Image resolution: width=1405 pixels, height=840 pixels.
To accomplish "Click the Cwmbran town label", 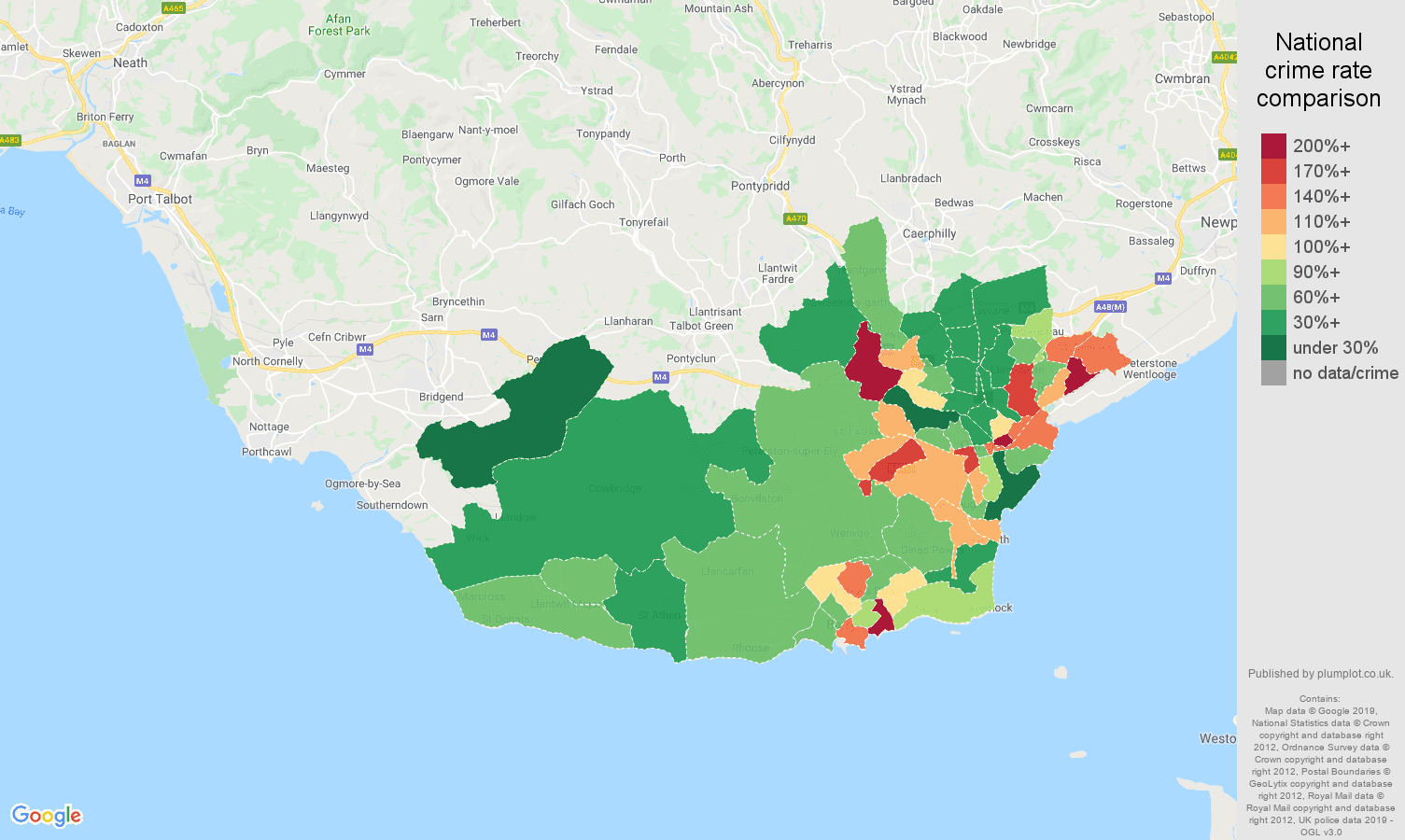I will point(1182,78).
